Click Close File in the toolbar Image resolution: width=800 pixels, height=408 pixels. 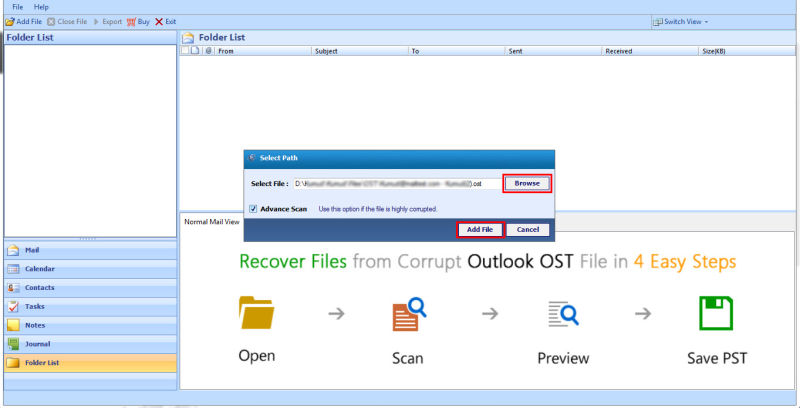67,22
